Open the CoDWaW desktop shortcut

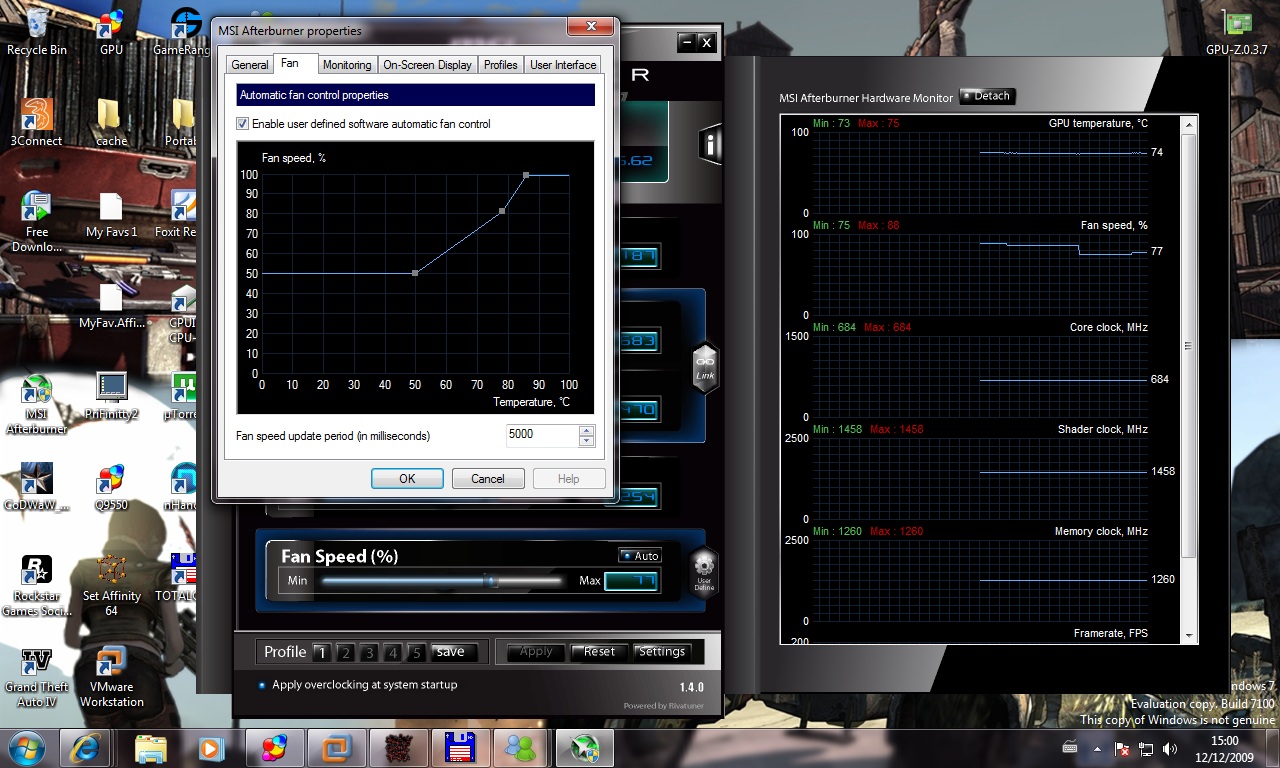click(36, 488)
